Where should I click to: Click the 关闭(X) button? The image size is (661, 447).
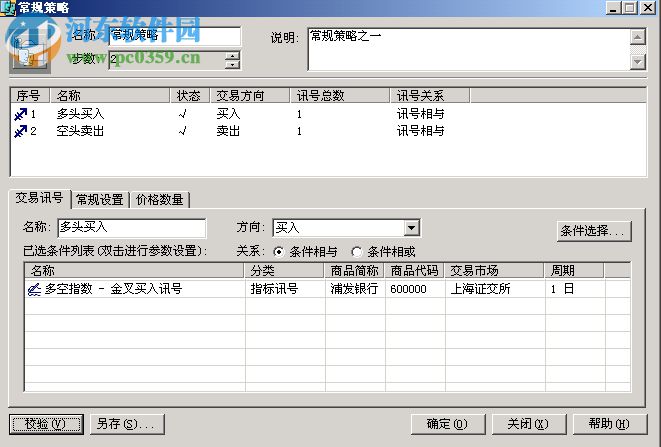(x=529, y=424)
